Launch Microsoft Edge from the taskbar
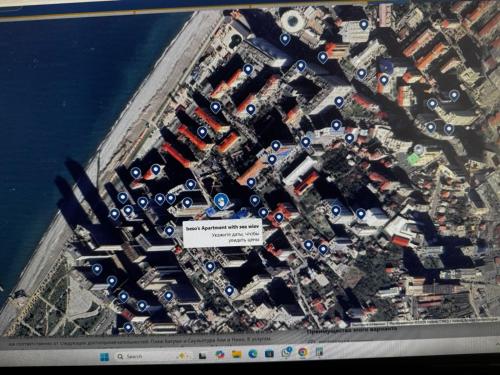Screen dimensions: 500x375 click(253, 354)
